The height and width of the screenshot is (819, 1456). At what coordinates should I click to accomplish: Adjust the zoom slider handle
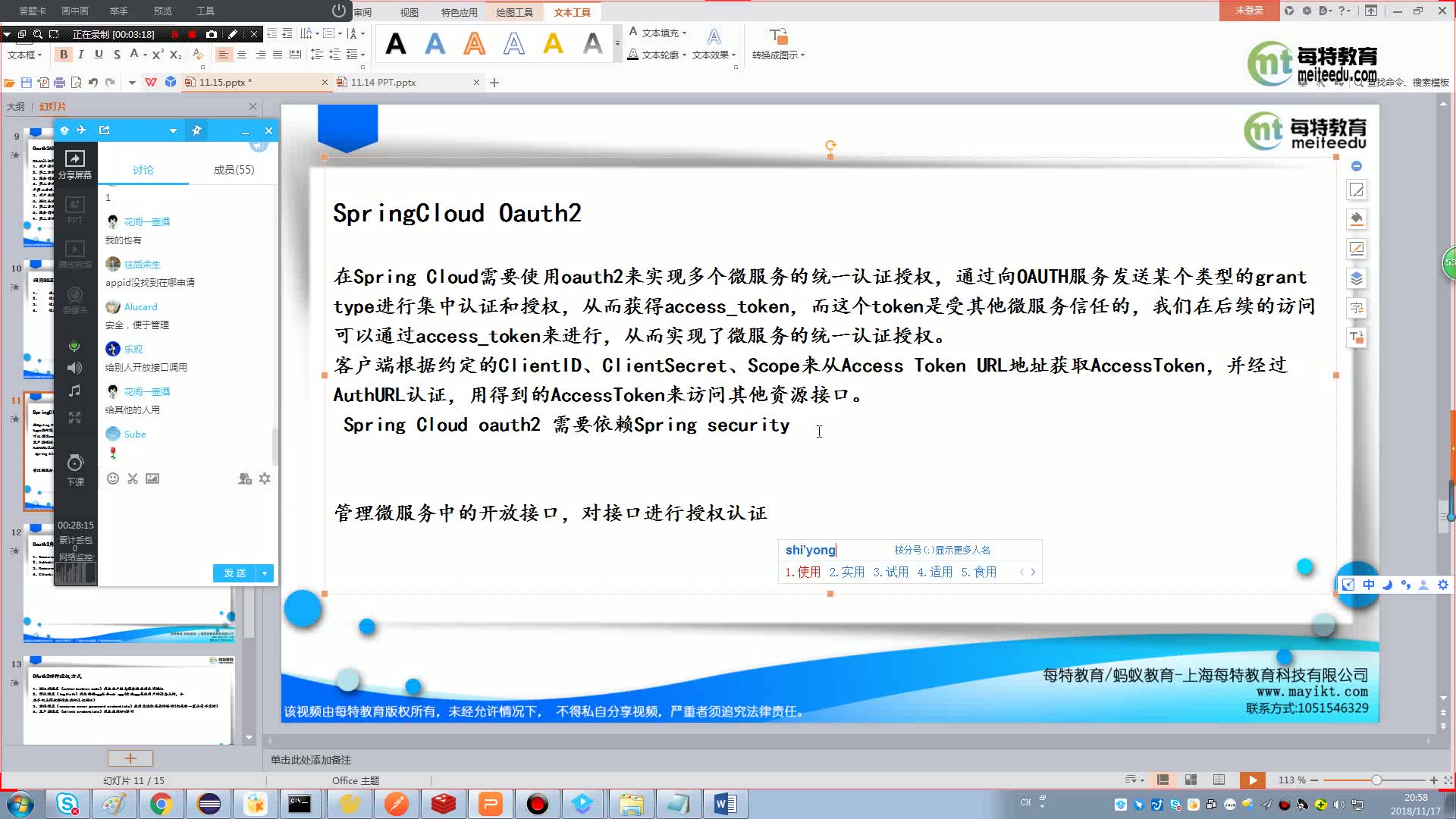pos(1376,780)
